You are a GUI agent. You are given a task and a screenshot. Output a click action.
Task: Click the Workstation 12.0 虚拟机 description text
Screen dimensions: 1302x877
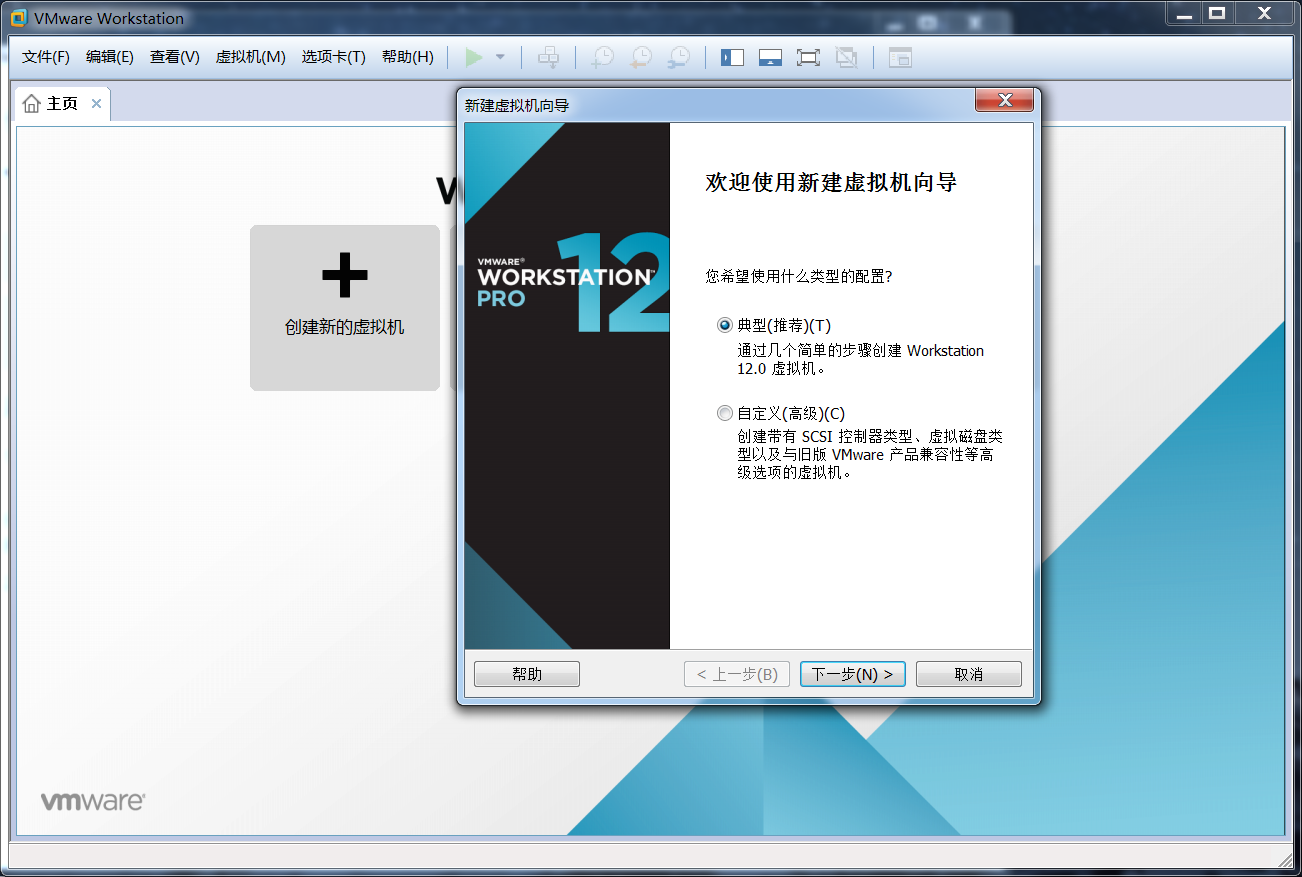click(x=861, y=359)
